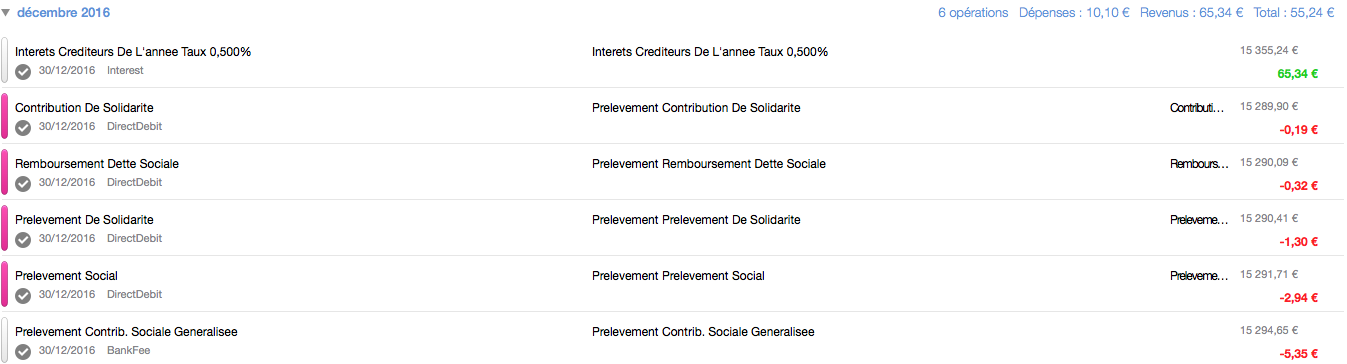Viewport: 1347px width, 364px height.
Task: Click truncated Contributi... category of Contribution row
Action: point(1197,108)
